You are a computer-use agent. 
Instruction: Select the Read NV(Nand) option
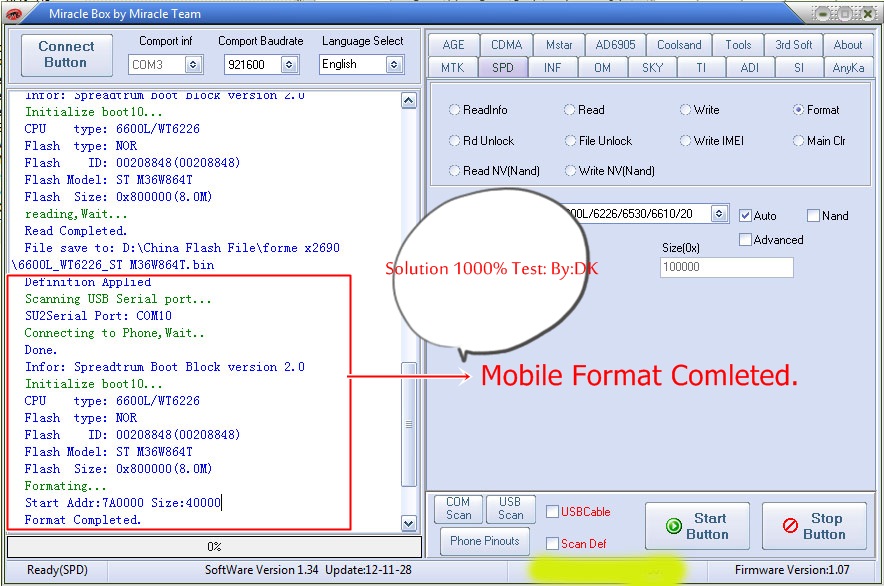click(x=455, y=170)
